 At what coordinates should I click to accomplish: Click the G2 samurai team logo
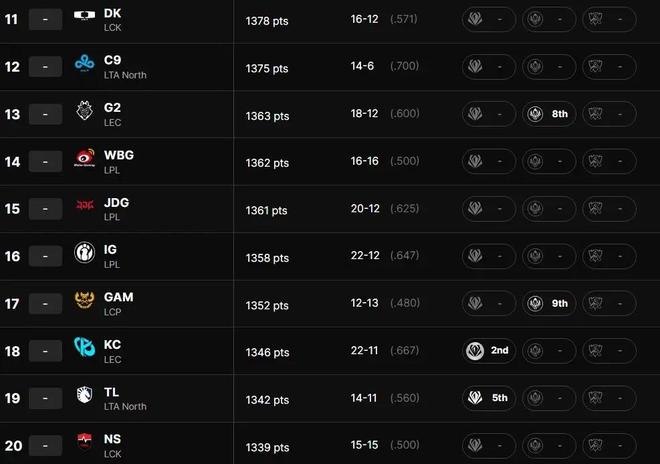click(x=85, y=111)
